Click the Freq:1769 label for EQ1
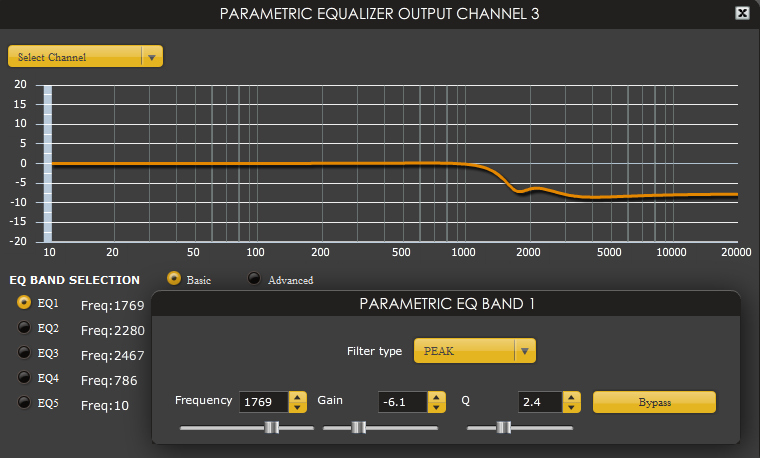 pos(112,305)
